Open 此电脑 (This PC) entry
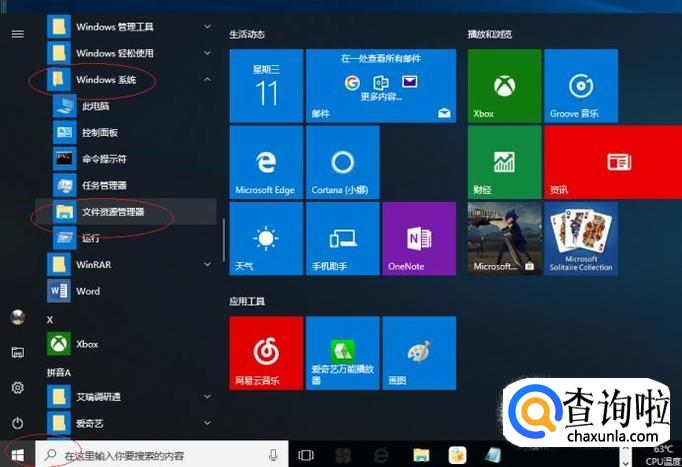682x467 pixels. tap(126, 106)
